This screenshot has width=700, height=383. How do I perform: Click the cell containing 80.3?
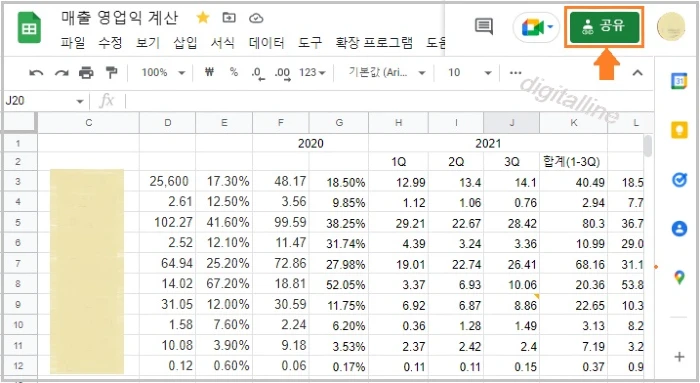point(574,222)
